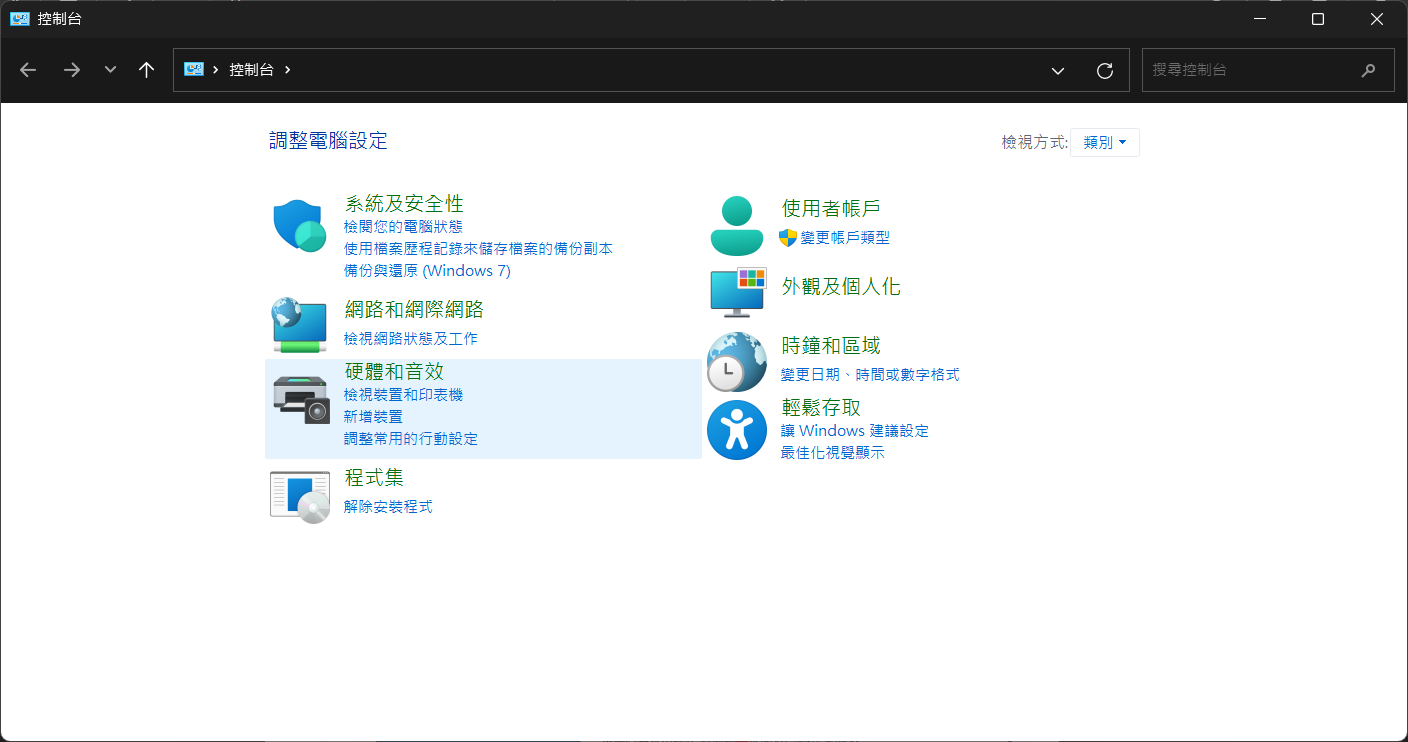Click the title bar control panel icon
Screen dimensions: 1408x742
20,19
